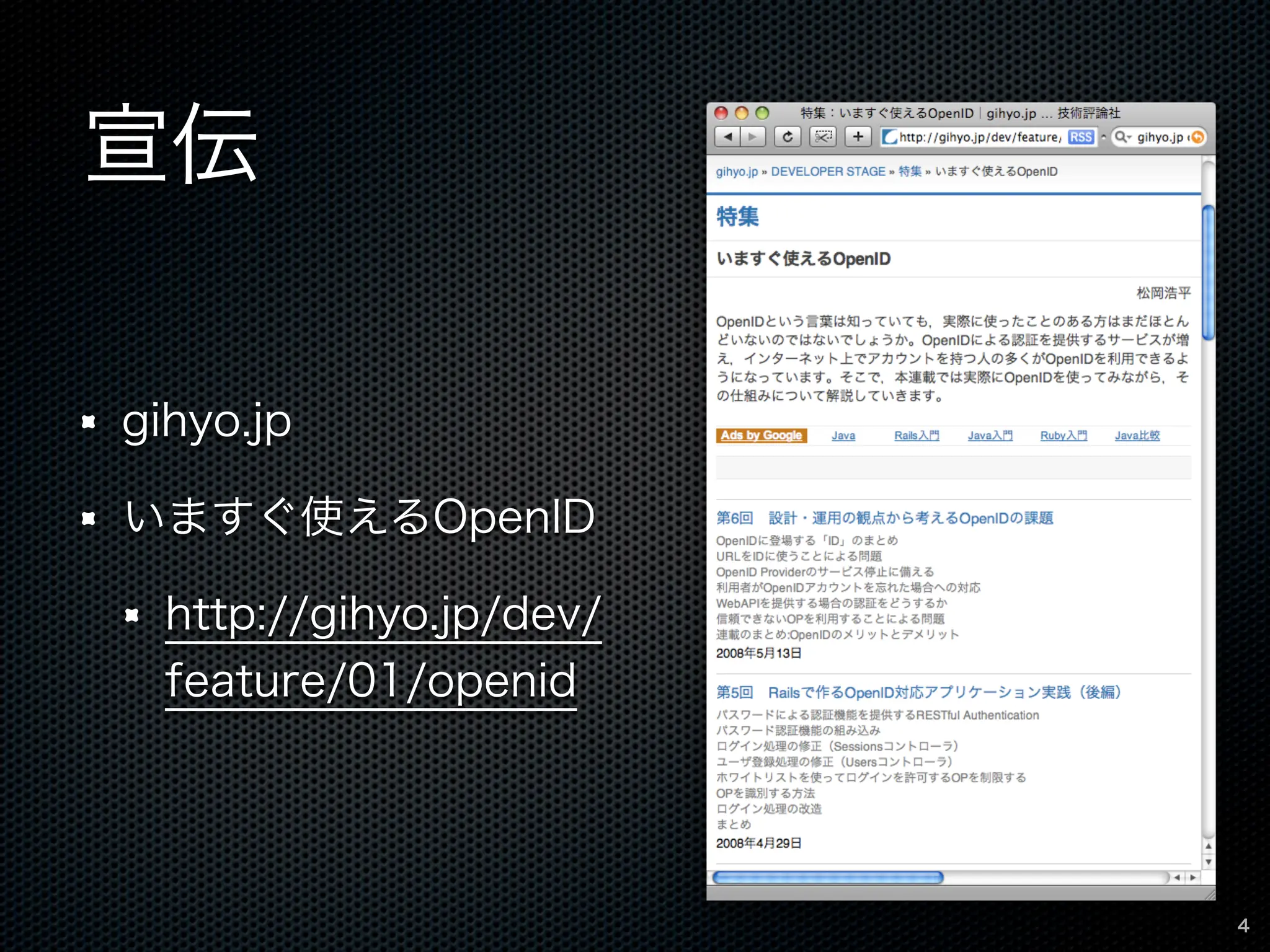Click the vertical scroll up arrow
Viewport: 1270px width, 952px height.
1208,846
